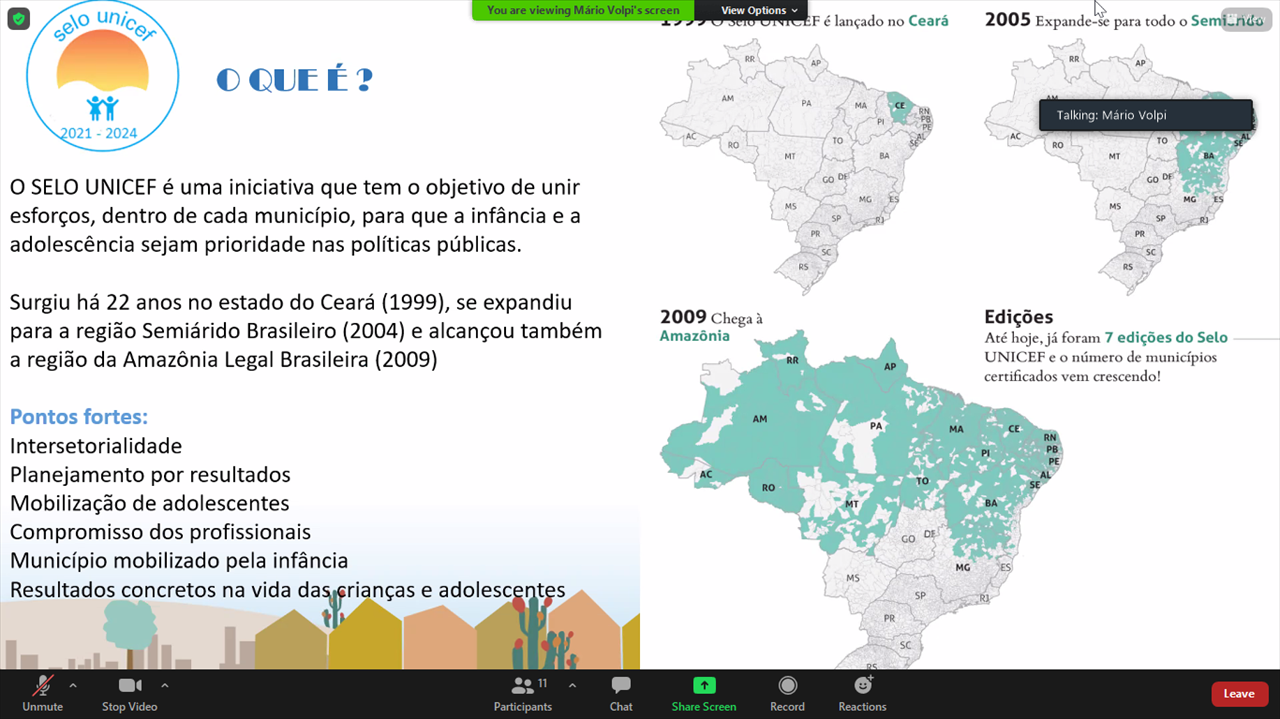Click 'Compromisso dos profissionais' text
The height and width of the screenshot is (719, 1280).
click(x=160, y=532)
